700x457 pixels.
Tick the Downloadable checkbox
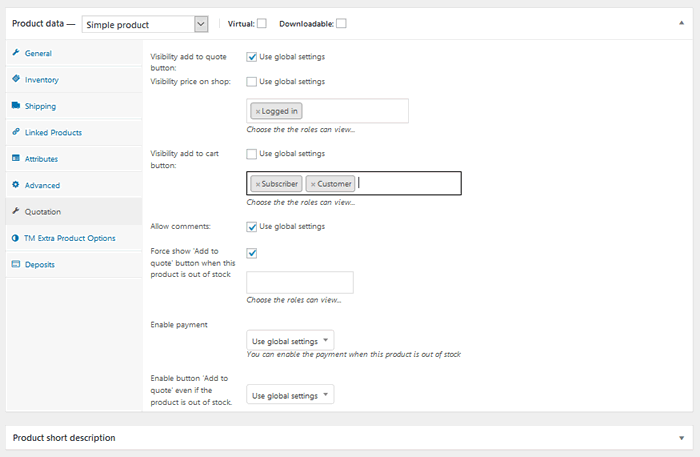coord(341,23)
